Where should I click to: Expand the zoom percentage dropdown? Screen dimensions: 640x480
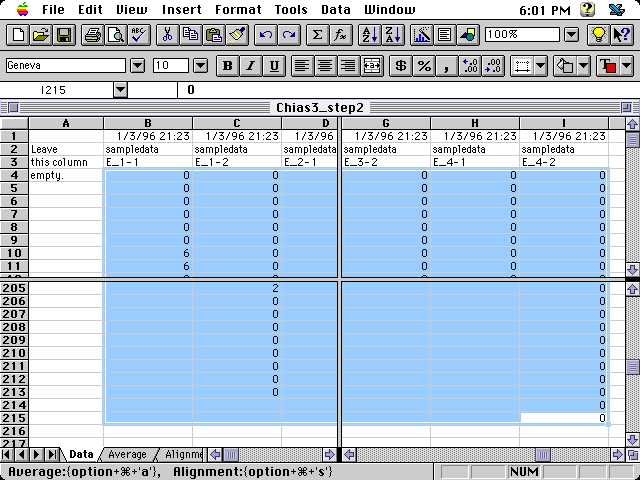572,35
